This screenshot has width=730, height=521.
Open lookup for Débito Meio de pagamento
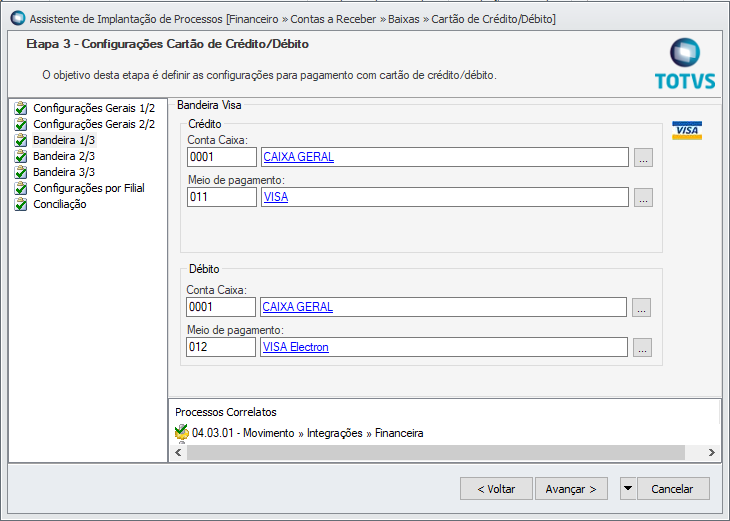click(x=643, y=348)
